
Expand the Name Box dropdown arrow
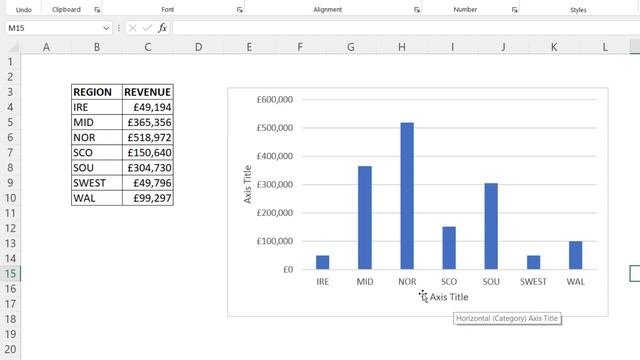point(106,28)
